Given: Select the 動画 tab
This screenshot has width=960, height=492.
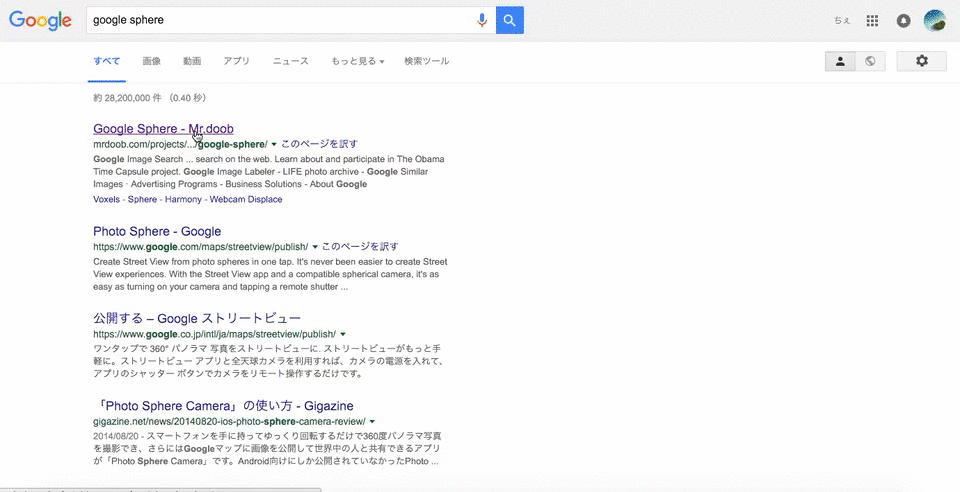Looking at the screenshot, I should [192, 61].
